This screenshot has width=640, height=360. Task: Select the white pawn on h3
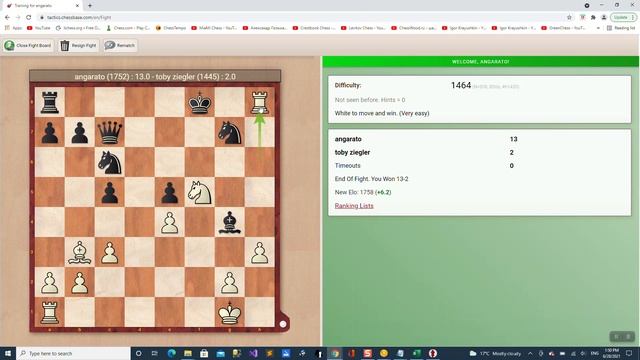click(x=260, y=252)
